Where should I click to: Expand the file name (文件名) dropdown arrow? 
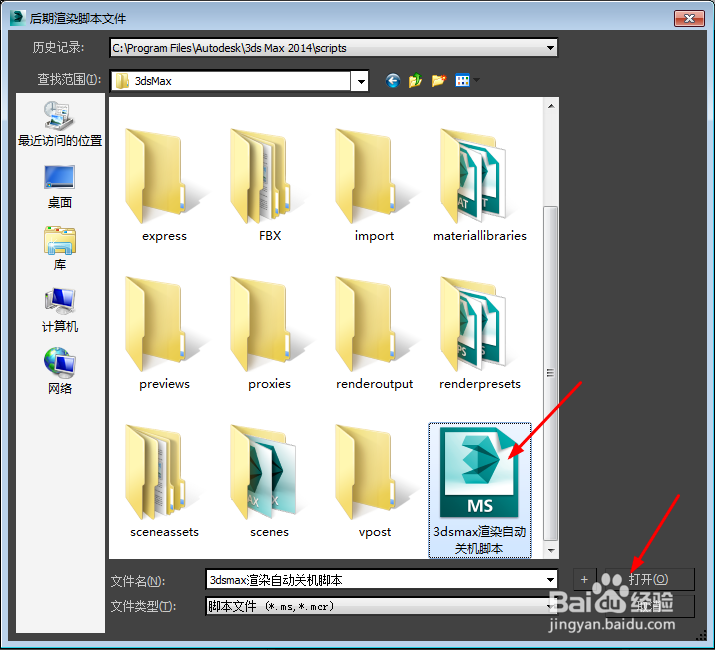tap(550, 580)
